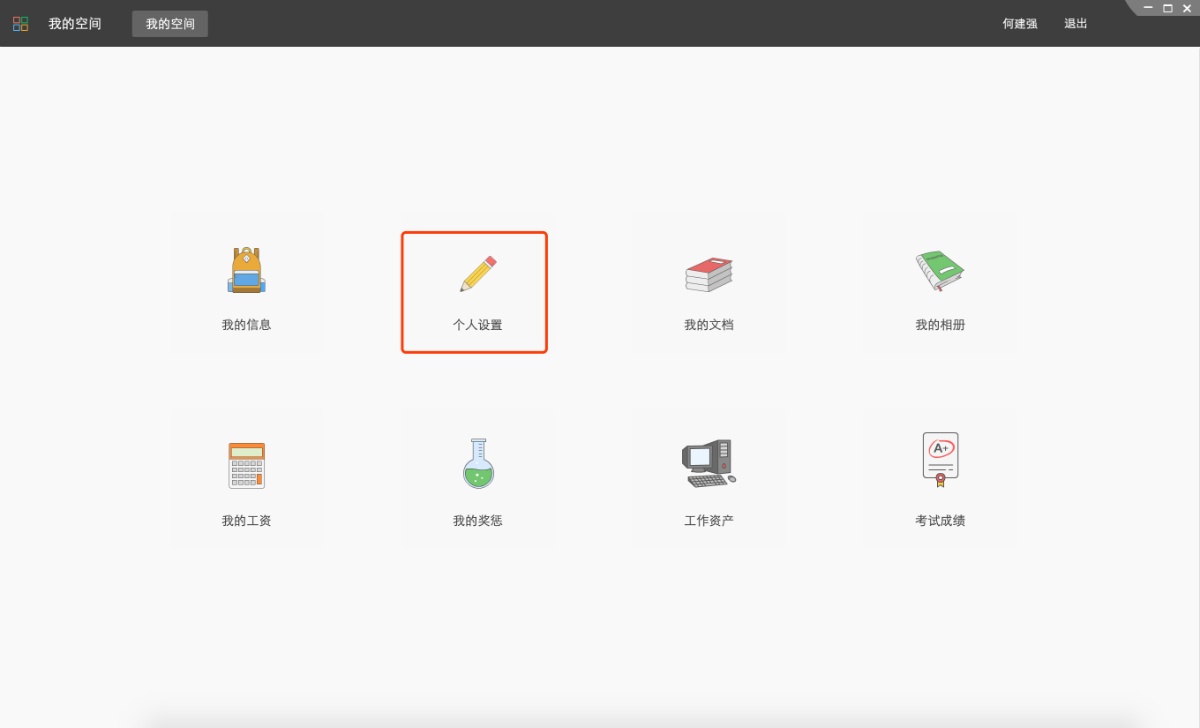
Task: Open the 我的工资 text label
Action: pos(246,521)
